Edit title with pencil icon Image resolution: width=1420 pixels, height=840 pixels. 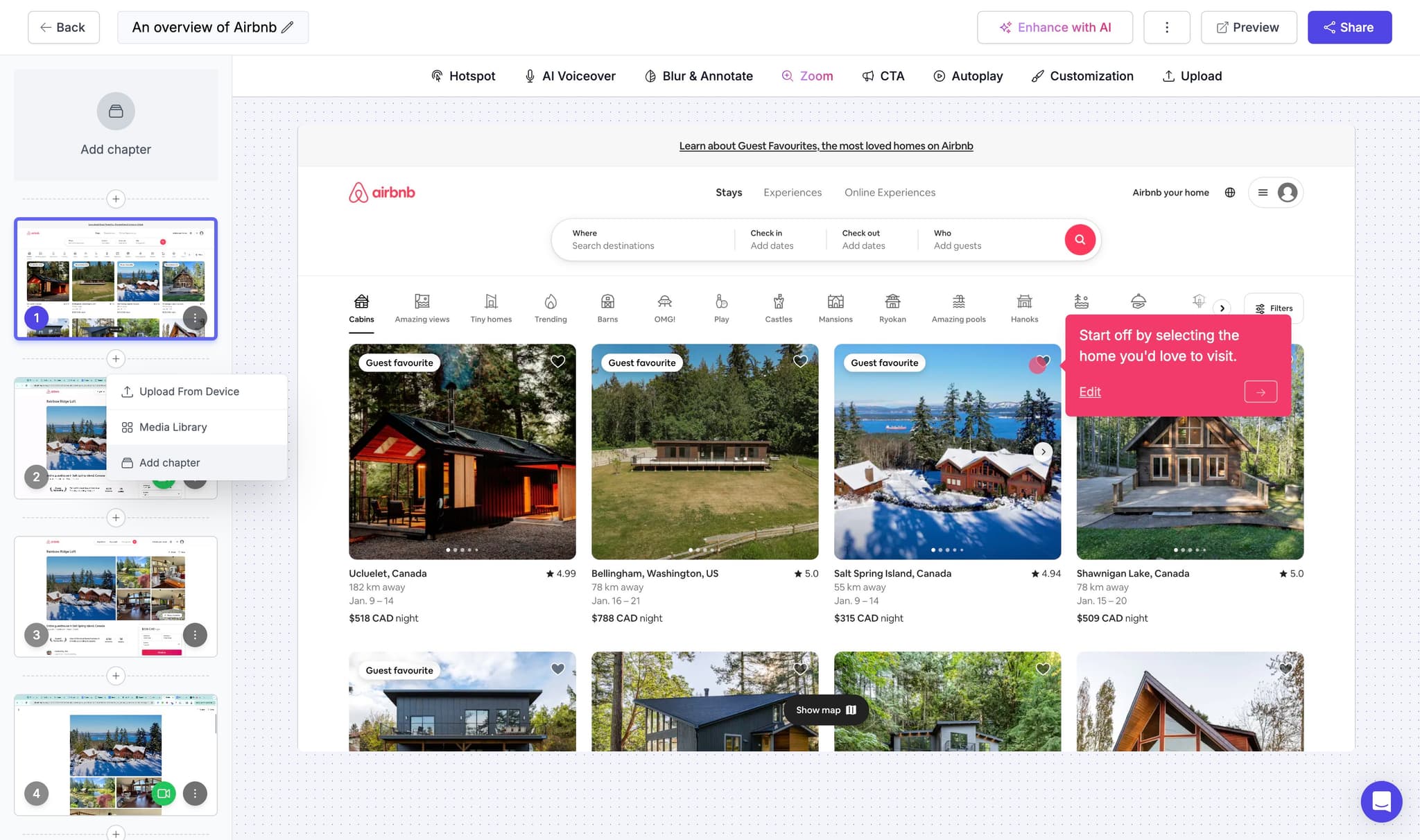pyautogui.click(x=287, y=28)
